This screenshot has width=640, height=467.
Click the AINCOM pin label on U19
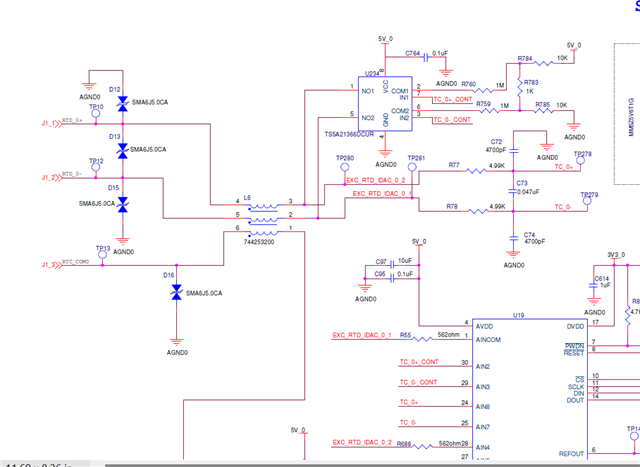click(x=488, y=340)
